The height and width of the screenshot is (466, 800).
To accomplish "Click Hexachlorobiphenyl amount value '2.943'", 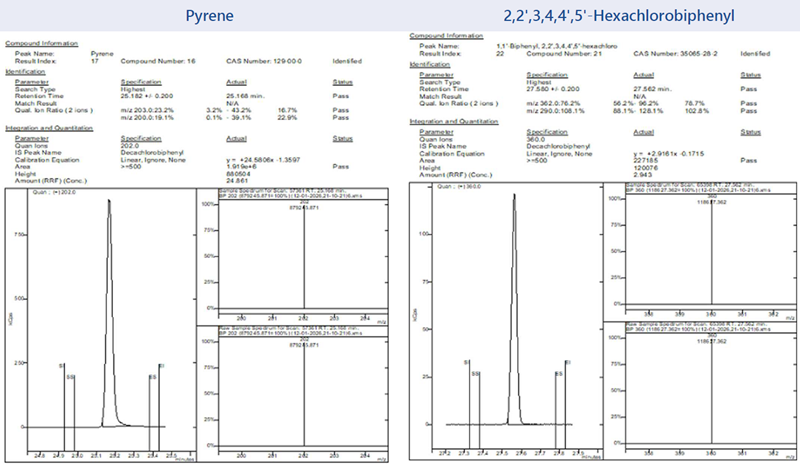I will (x=642, y=175).
